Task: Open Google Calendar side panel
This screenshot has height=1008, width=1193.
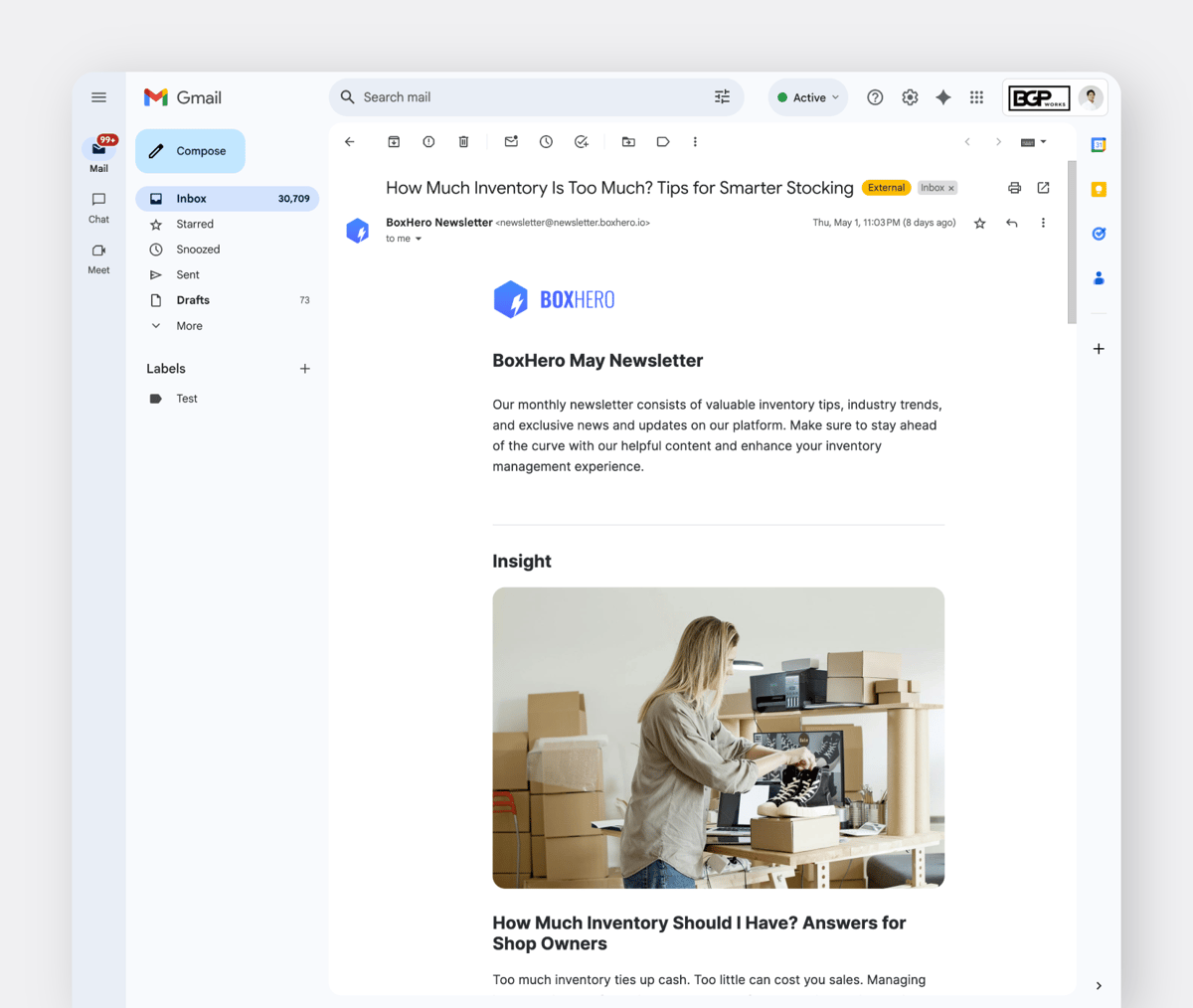Action: [1099, 145]
